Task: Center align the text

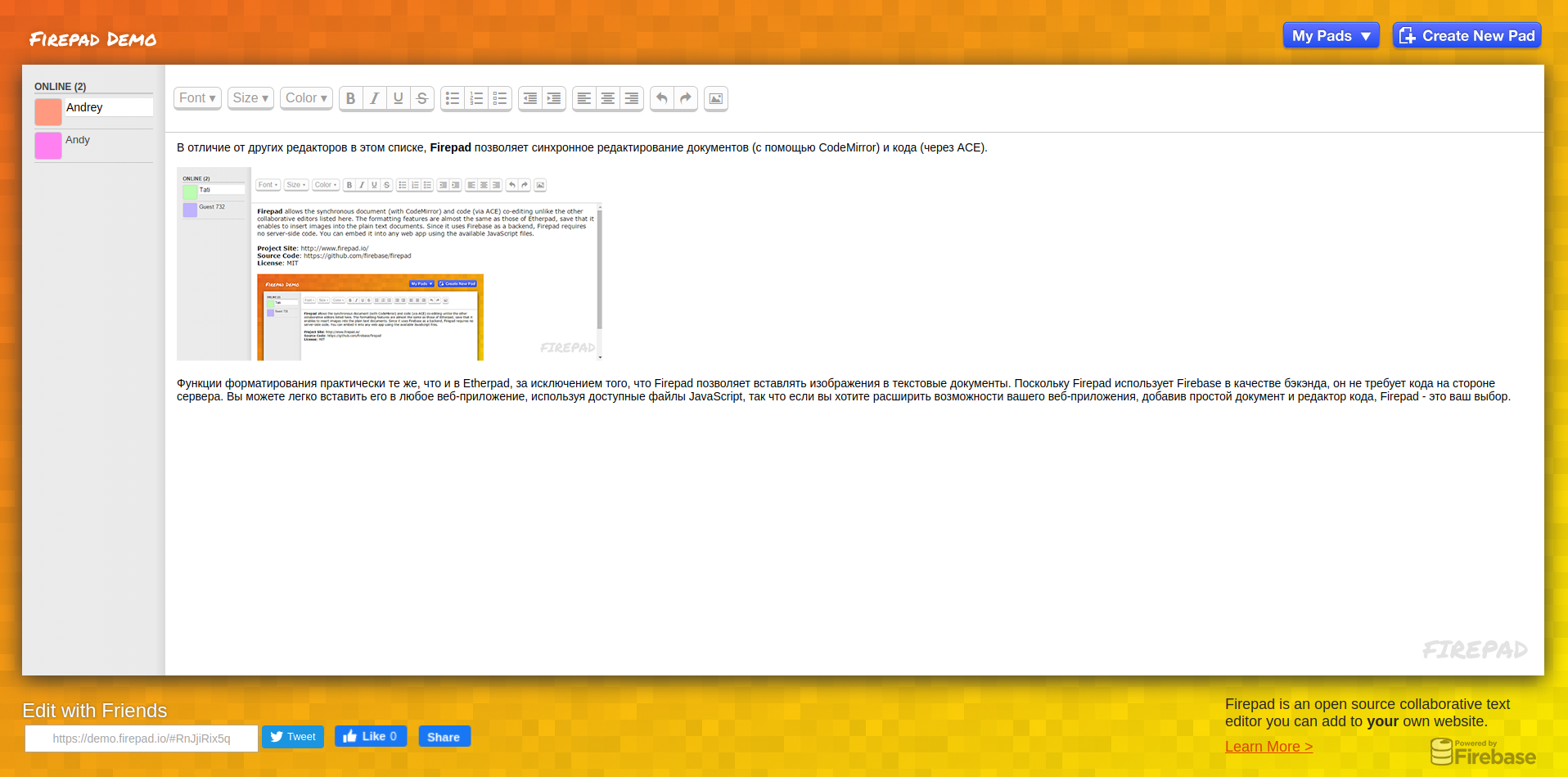Action: (x=608, y=98)
